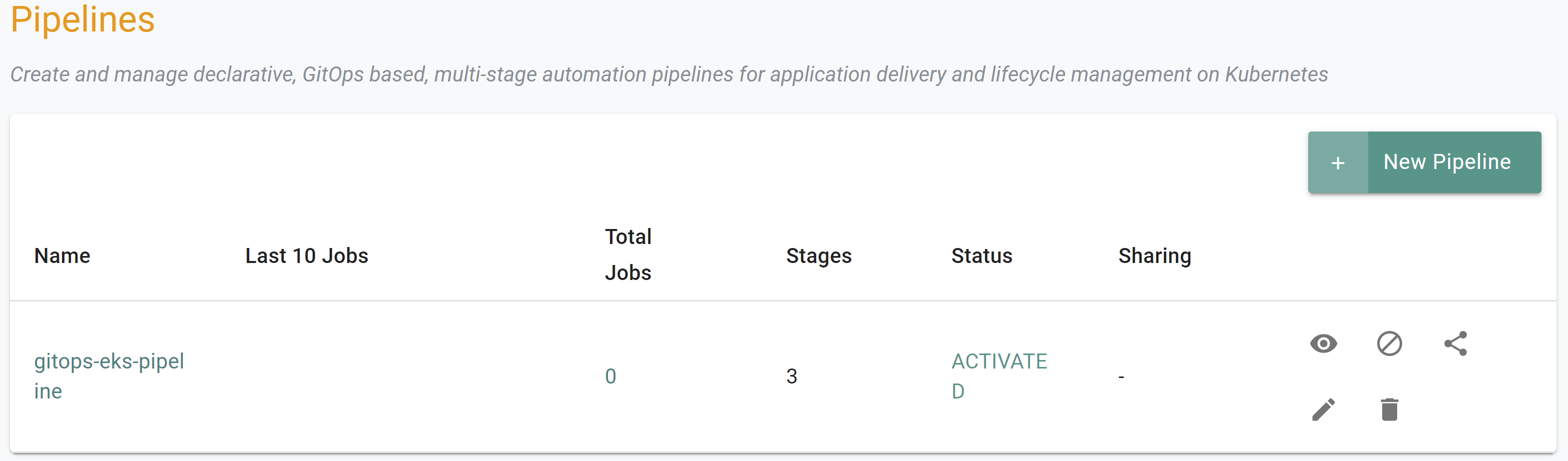Delete gitops-eks-pipeline with the trash icon
1568x461 pixels.
click(1389, 409)
